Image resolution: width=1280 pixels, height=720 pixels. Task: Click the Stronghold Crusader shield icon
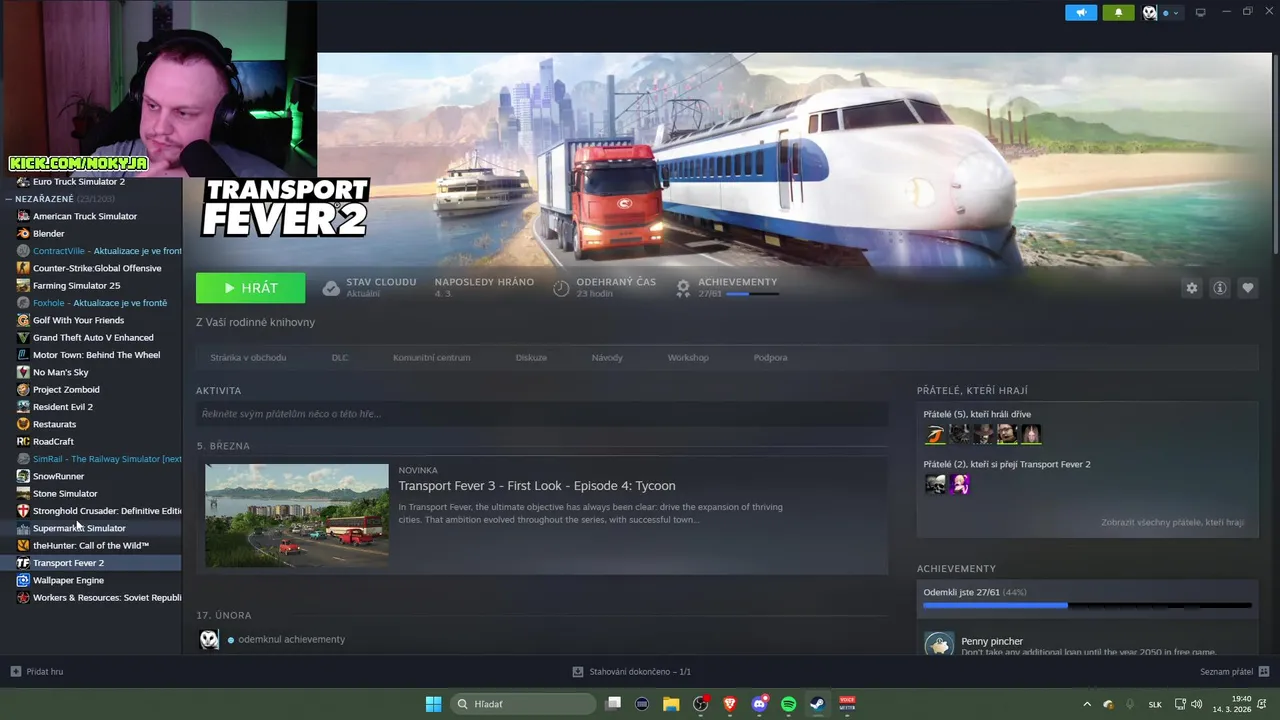[x=23, y=511]
